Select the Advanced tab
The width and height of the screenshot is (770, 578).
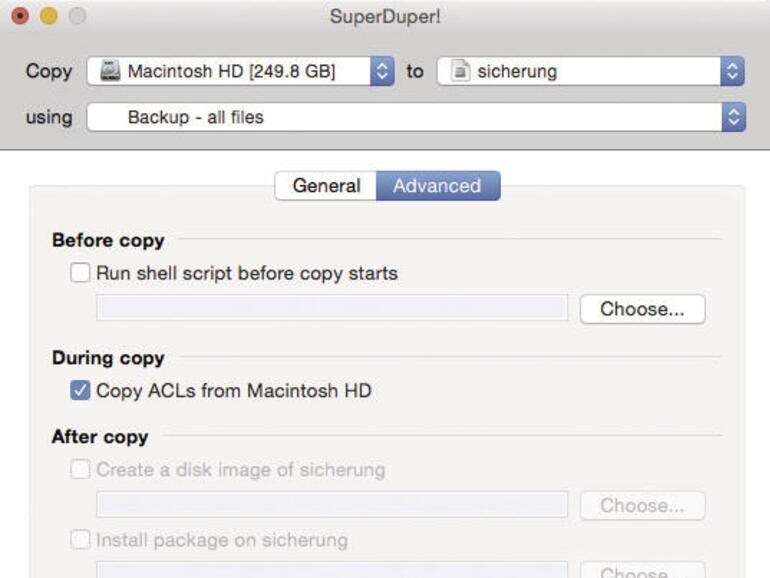[x=437, y=186]
